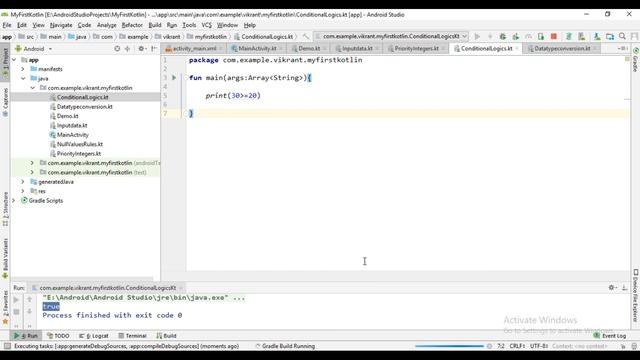Image resolution: width=640 pixels, height=360 pixels.
Task: Click the red Stop button in toolbar
Action: 554,36
